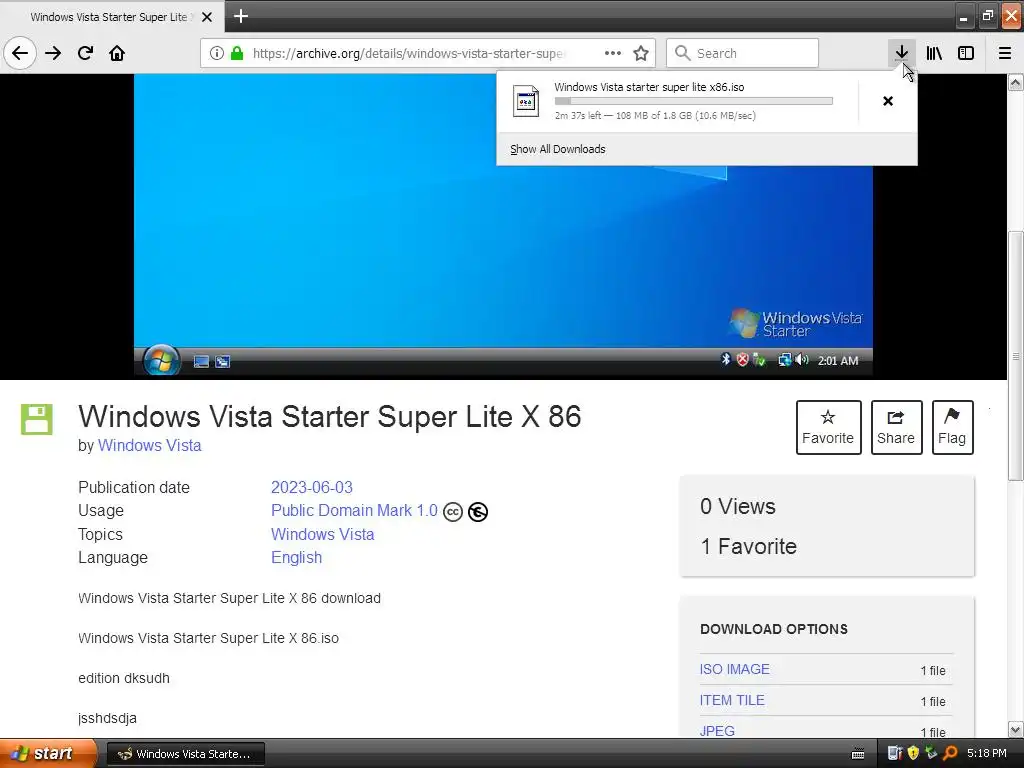Open the Windows Vista topic link

[323, 534]
